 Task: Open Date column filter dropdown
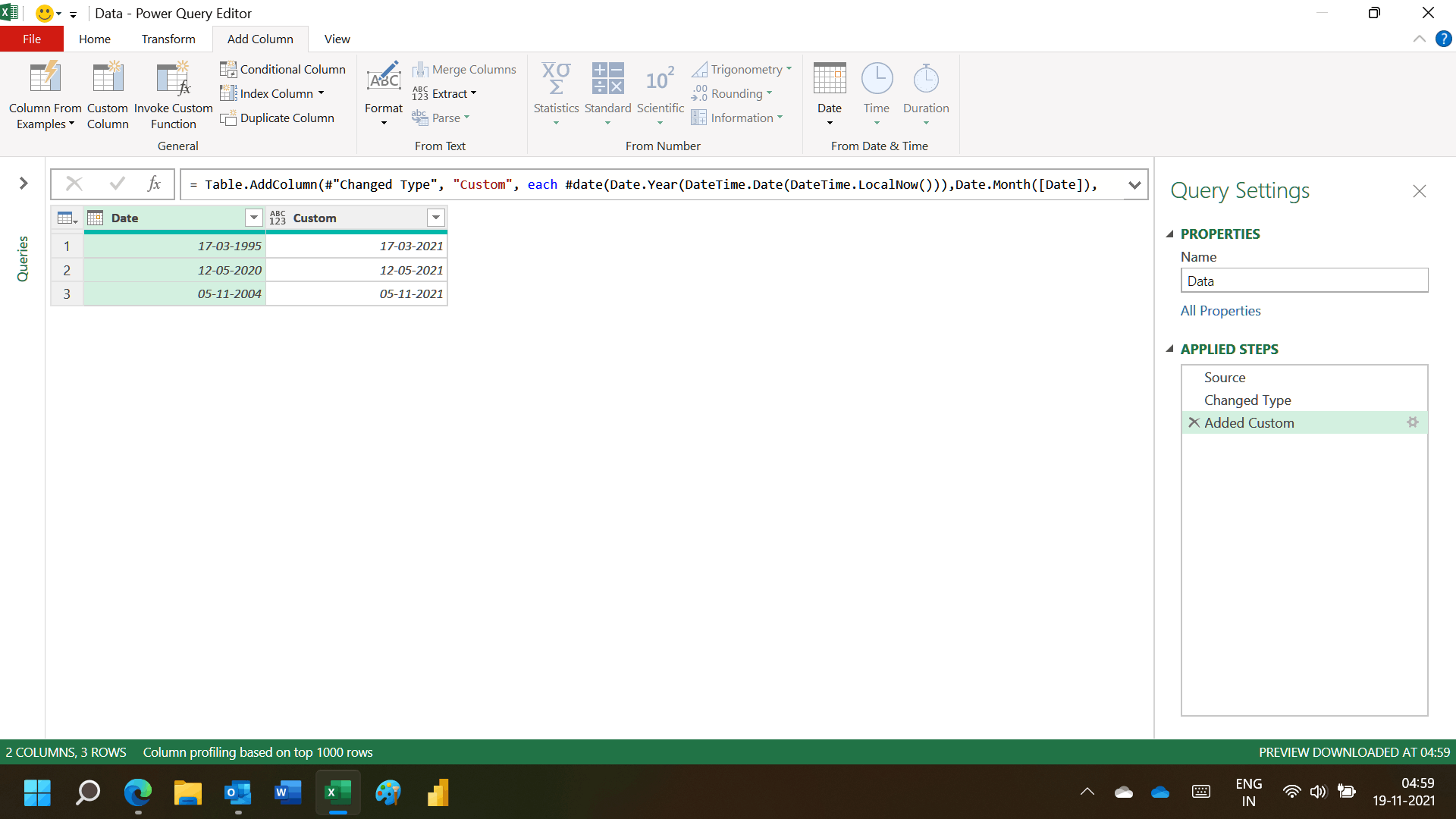(254, 218)
